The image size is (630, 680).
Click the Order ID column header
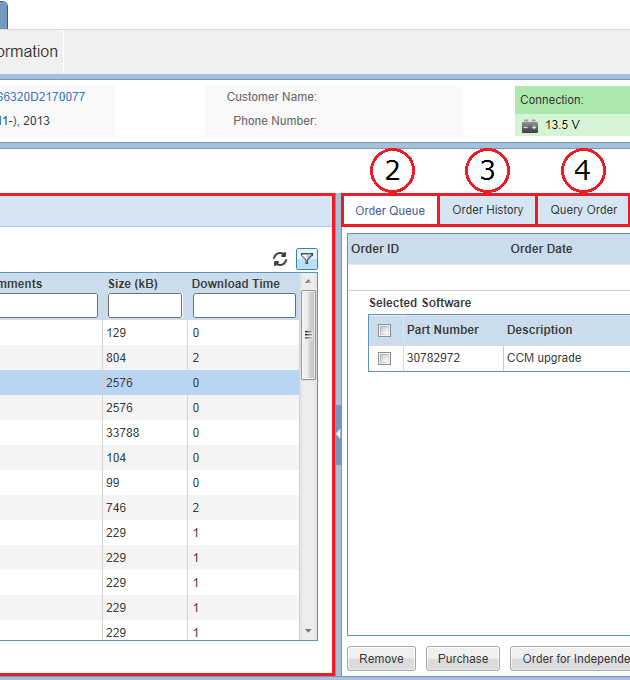coord(375,249)
